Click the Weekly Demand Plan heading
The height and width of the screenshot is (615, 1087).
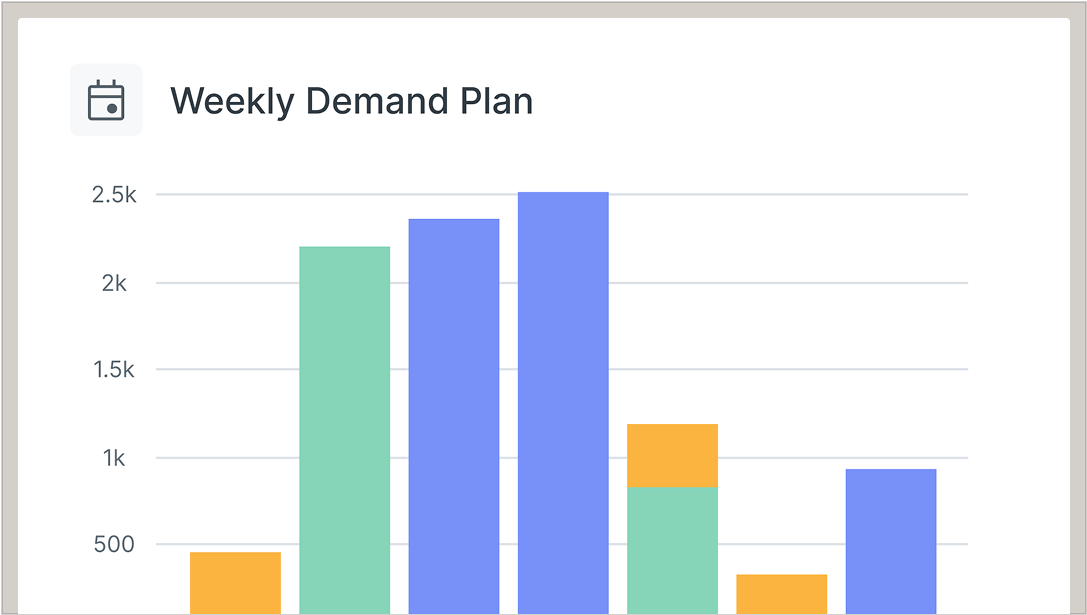click(351, 101)
